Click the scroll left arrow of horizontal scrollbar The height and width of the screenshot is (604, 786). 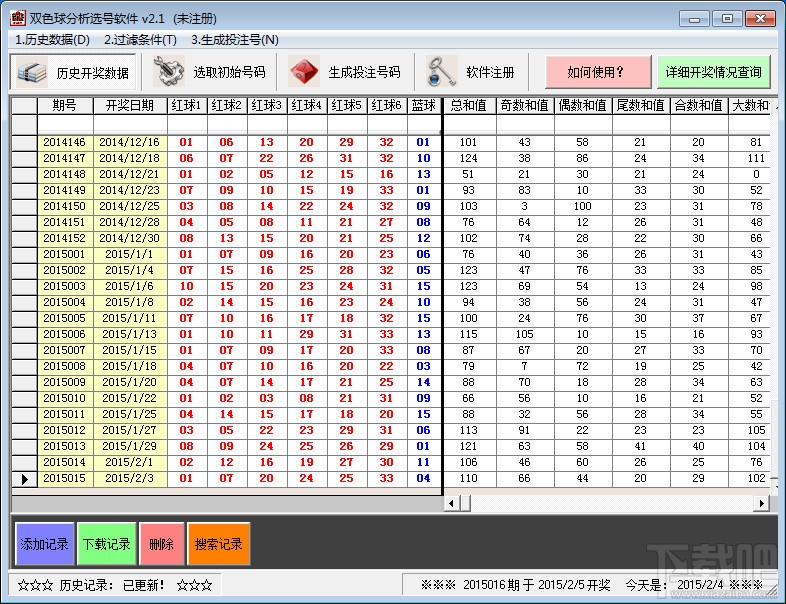[452, 503]
